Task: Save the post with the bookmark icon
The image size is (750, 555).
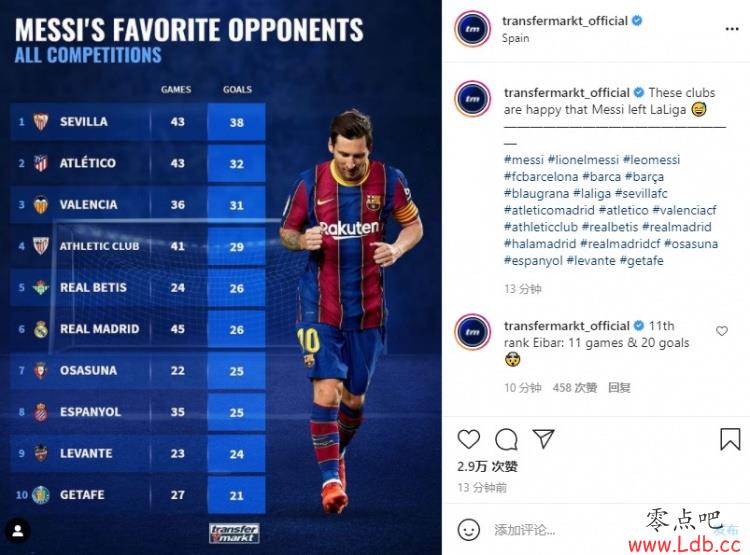Action: [x=730, y=439]
